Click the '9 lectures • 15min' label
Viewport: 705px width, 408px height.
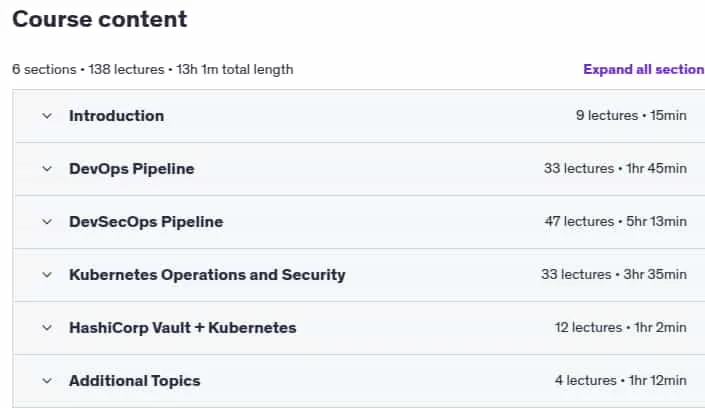pyautogui.click(x=631, y=115)
